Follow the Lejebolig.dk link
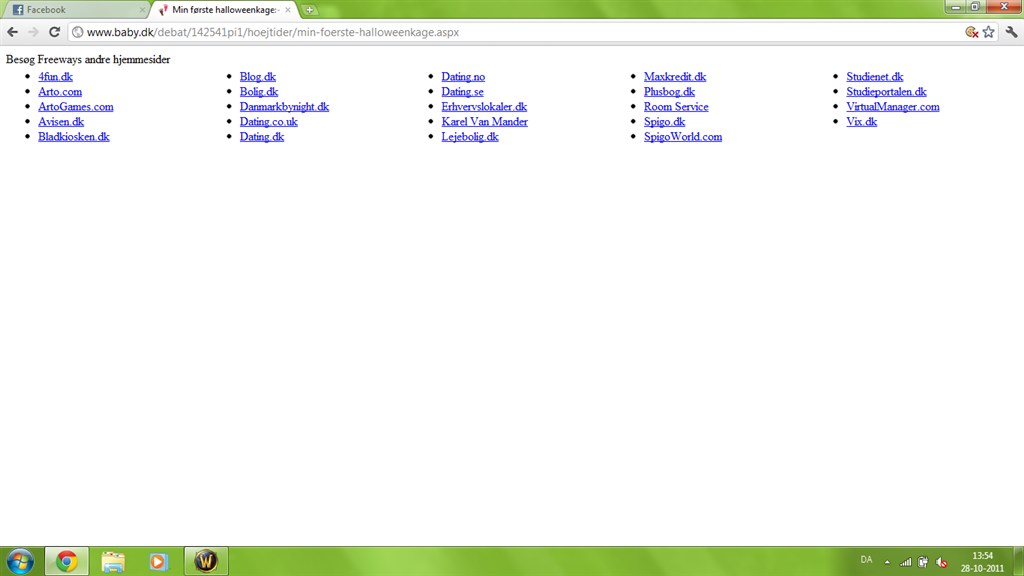The width and height of the screenshot is (1024, 576). click(x=470, y=136)
